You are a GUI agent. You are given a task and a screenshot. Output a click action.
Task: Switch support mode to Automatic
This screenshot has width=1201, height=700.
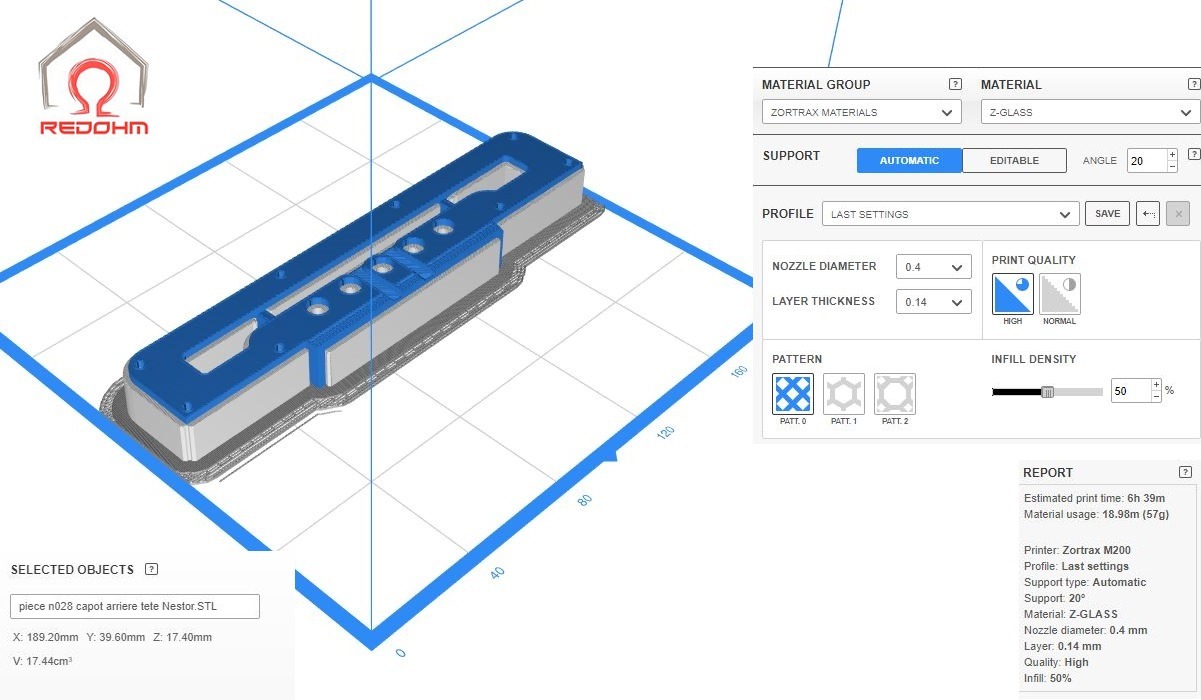coord(909,160)
